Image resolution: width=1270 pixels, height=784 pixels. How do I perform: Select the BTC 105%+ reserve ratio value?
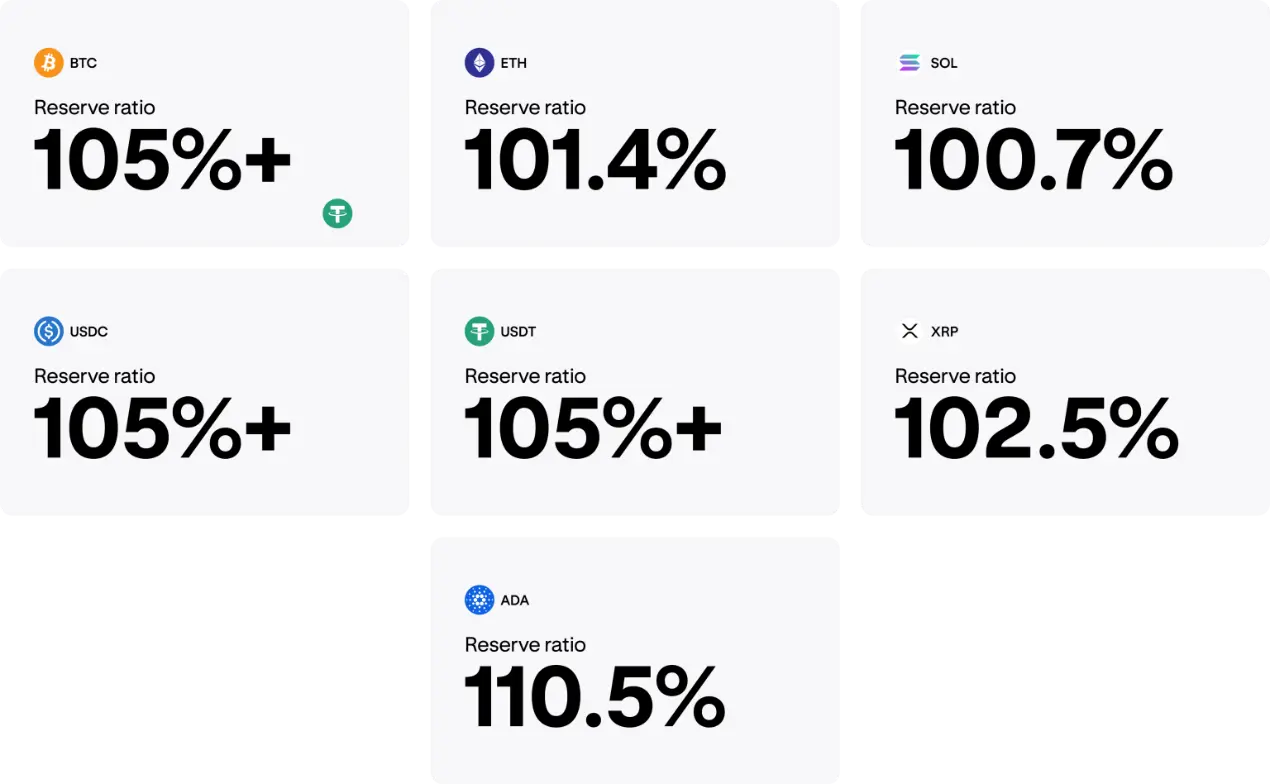coord(162,161)
